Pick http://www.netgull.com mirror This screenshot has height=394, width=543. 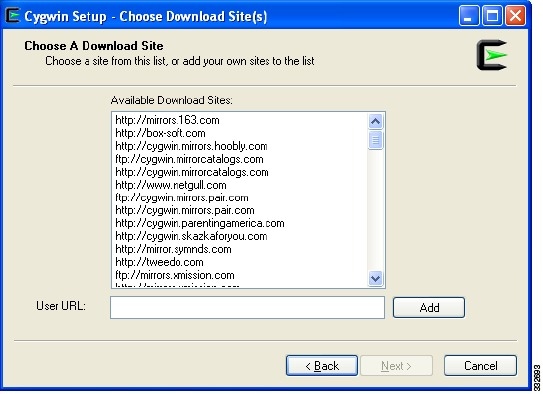pyautogui.click(x=171, y=185)
